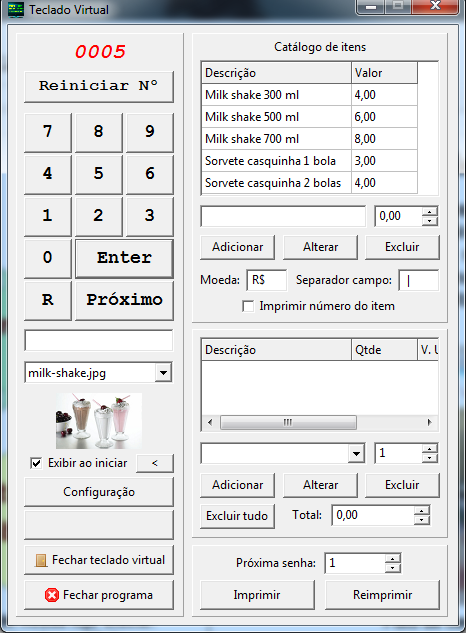Image resolution: width=466 pixels, height=633 pixels.
Task: Decrease order quantity spinner down
Action: point(430,458)
